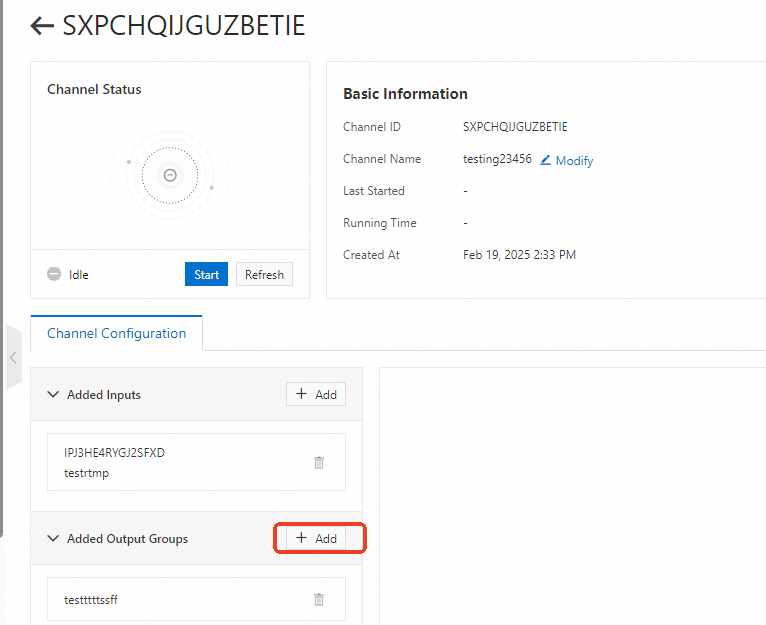
Task: Click the Channel Status heading
Action: pyautogui.click(x=94, y=89)
